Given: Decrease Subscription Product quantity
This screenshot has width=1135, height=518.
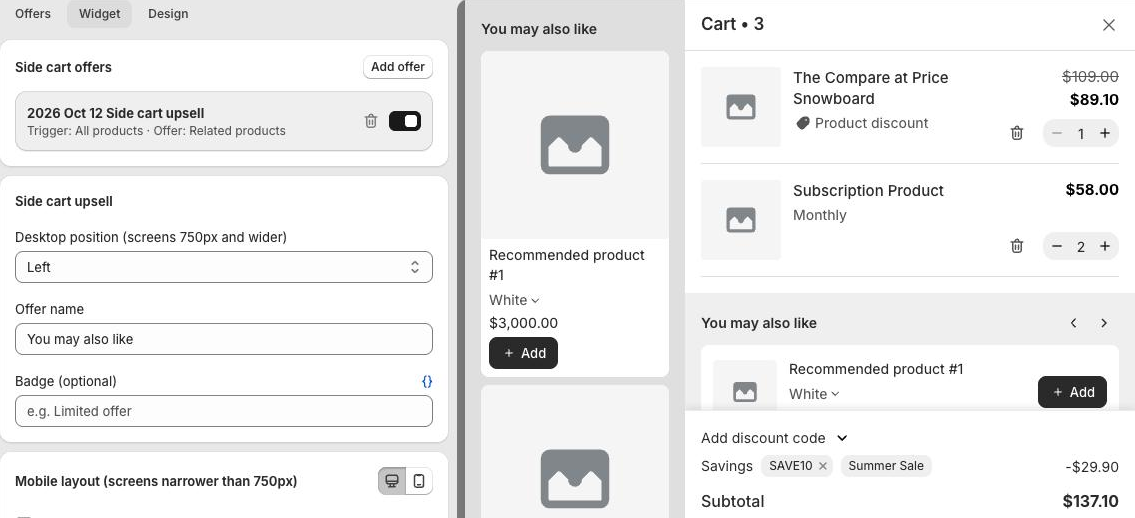Looking at the screenshot, I should coord(1057,246).
